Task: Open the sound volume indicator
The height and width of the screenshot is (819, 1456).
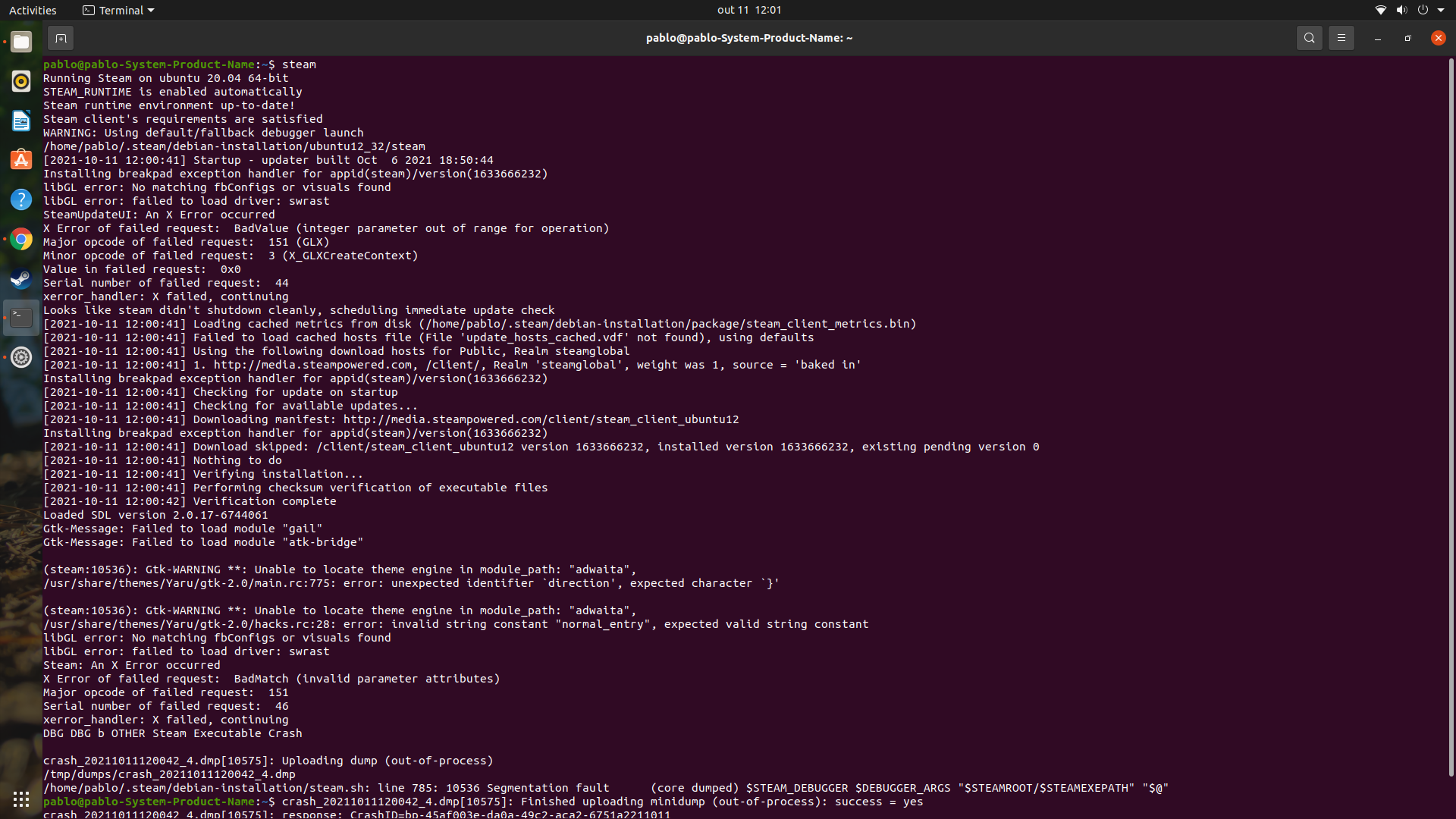Action: click(x=1401, y=10)
